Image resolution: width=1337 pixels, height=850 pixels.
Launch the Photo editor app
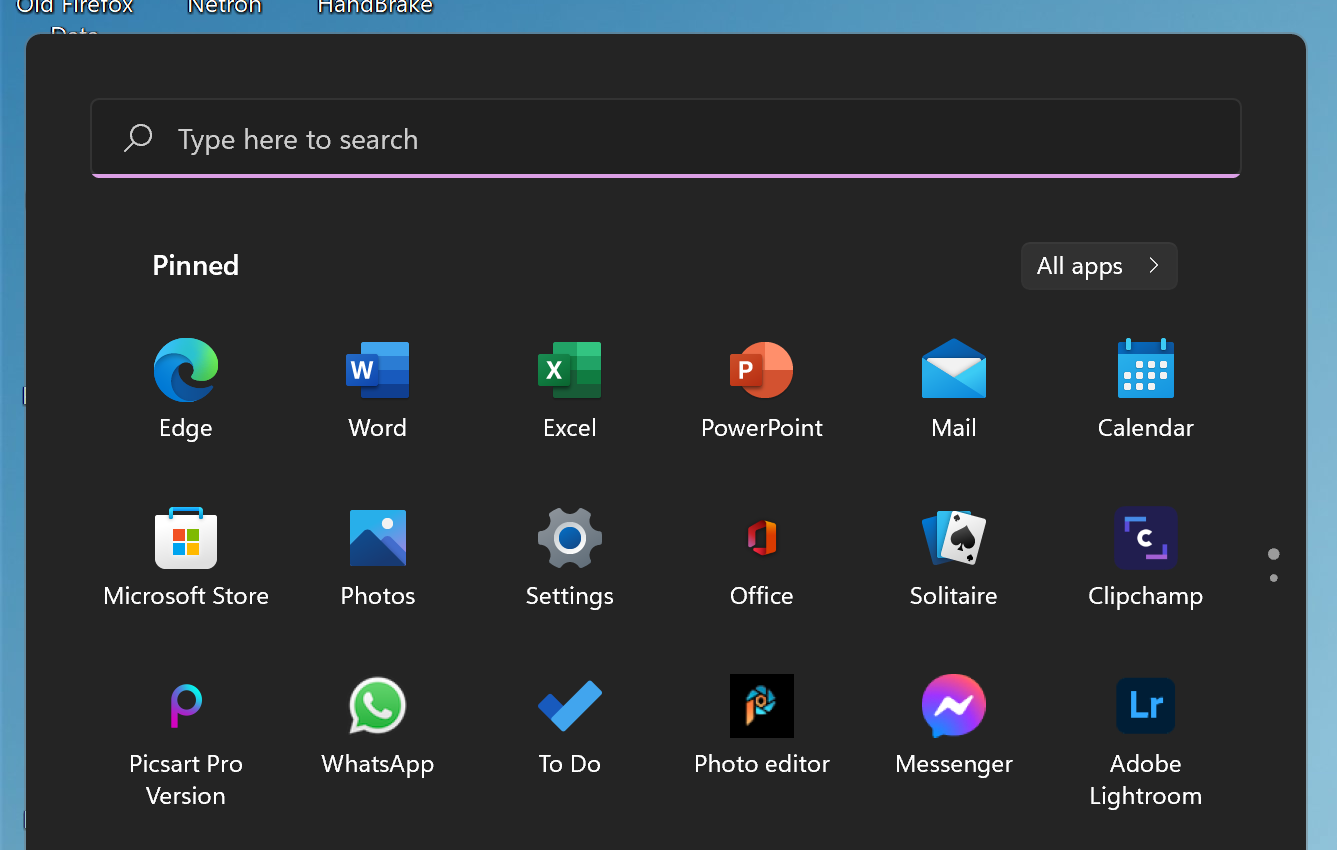click(762, 725)
